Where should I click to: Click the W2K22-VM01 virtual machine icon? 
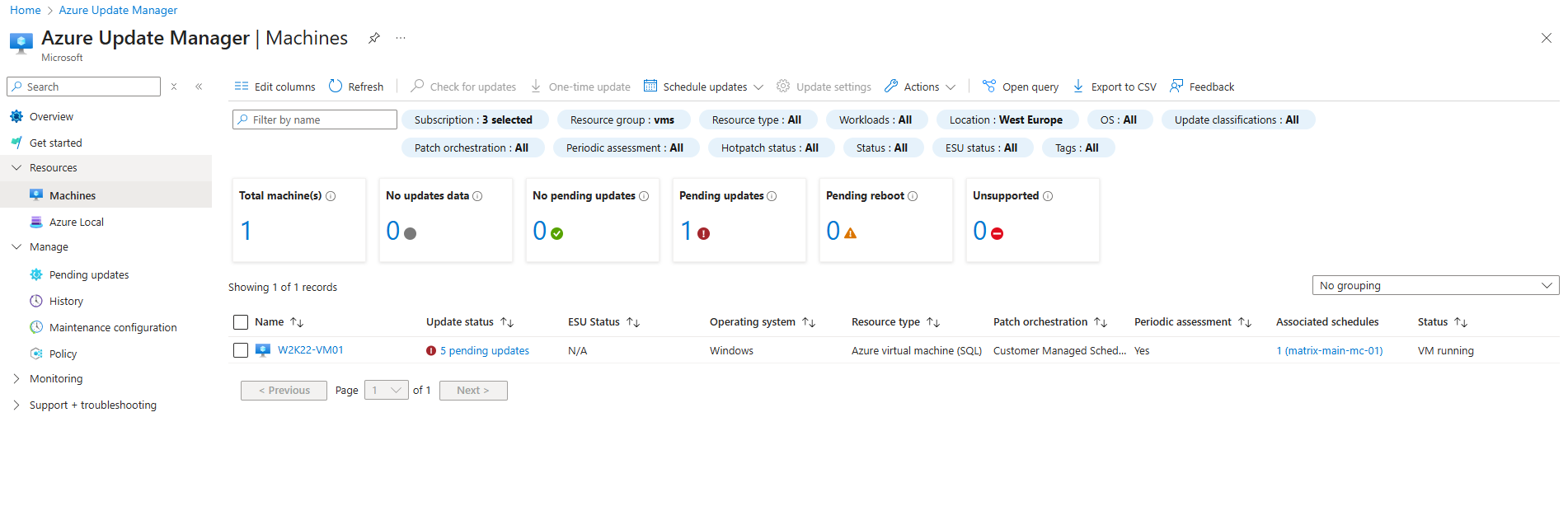(263, 350)
